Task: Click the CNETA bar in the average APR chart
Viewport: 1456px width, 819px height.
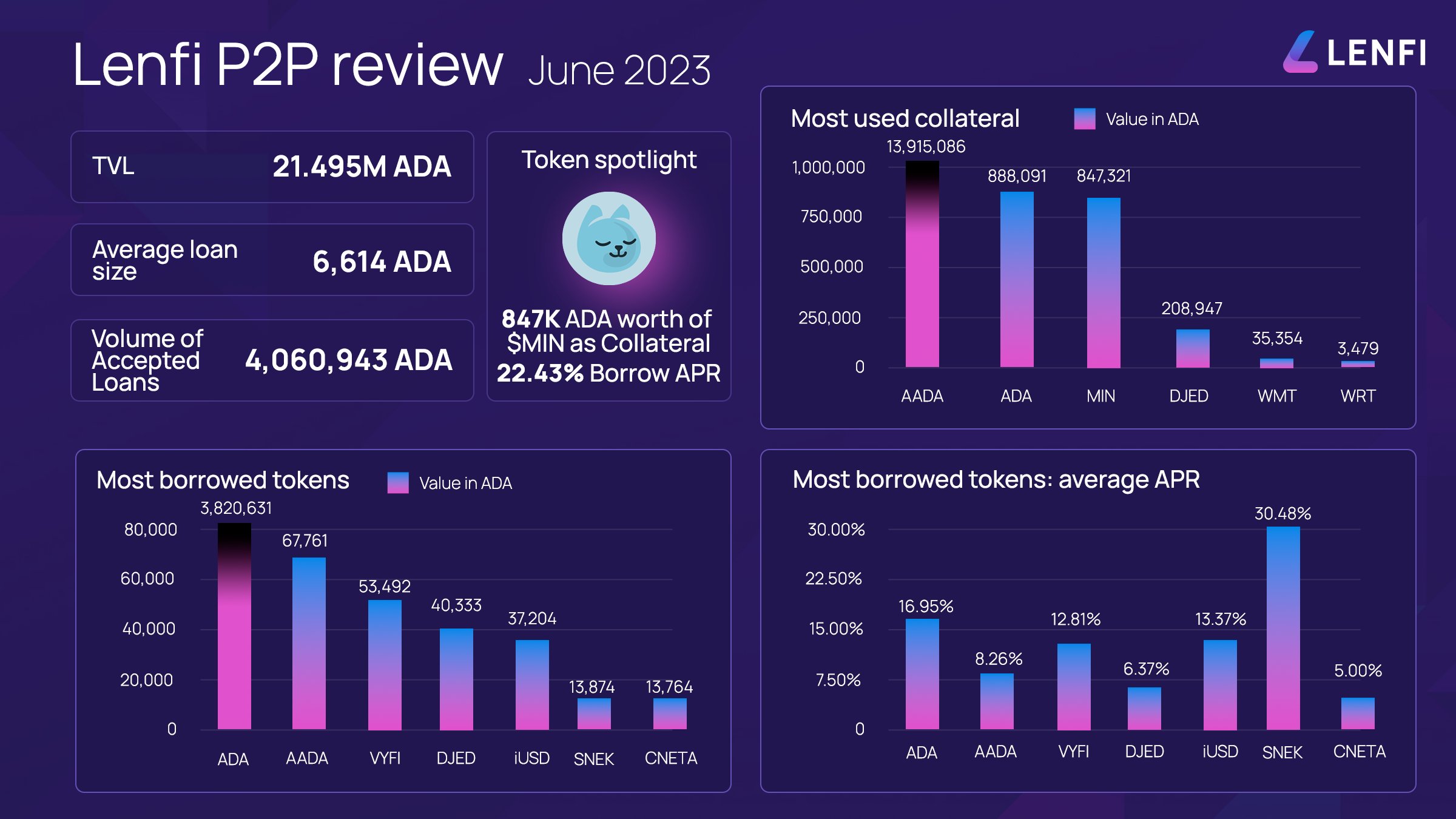Action: 1358,713
